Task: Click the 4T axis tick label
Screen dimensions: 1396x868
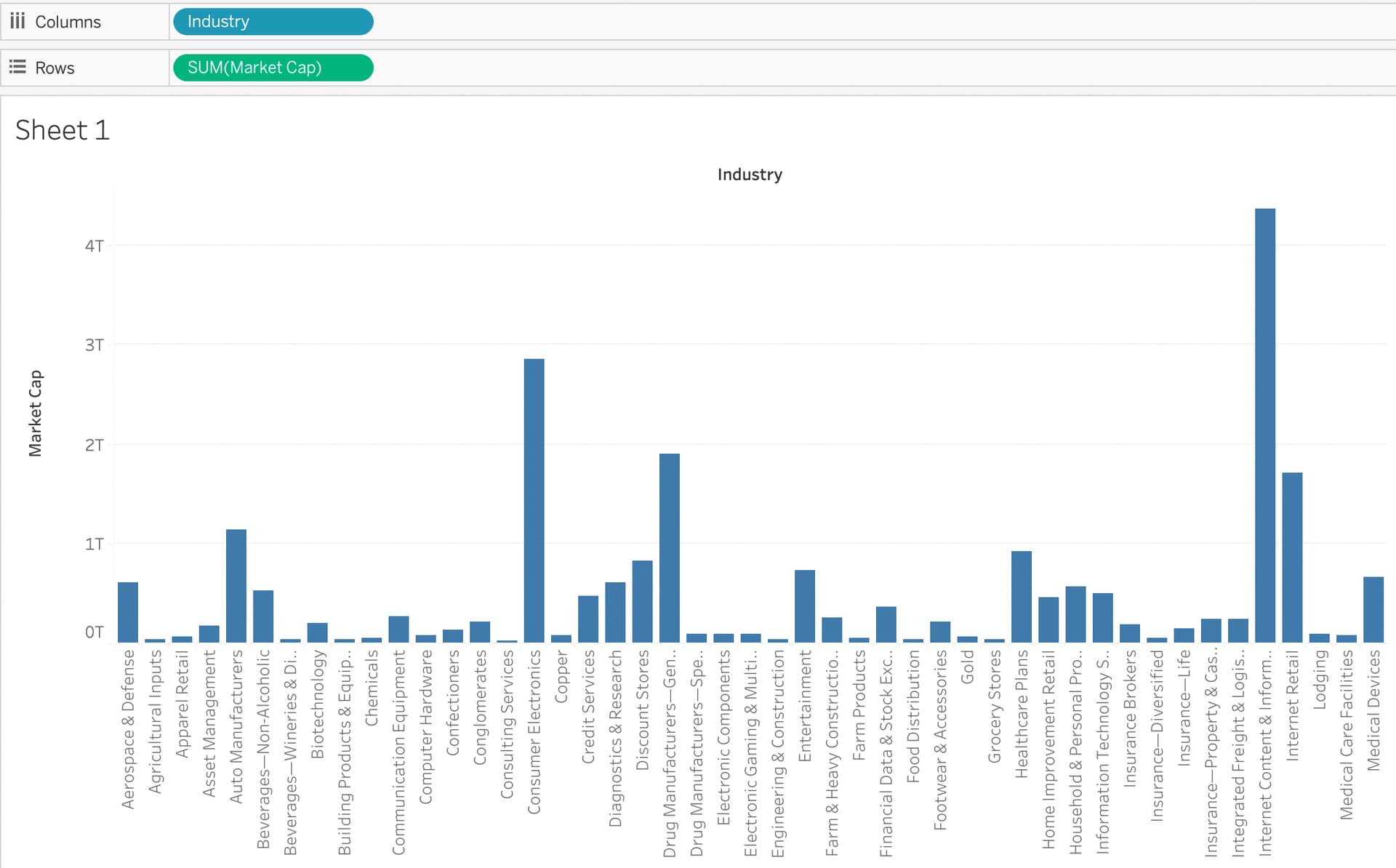Action: point(95,246)
